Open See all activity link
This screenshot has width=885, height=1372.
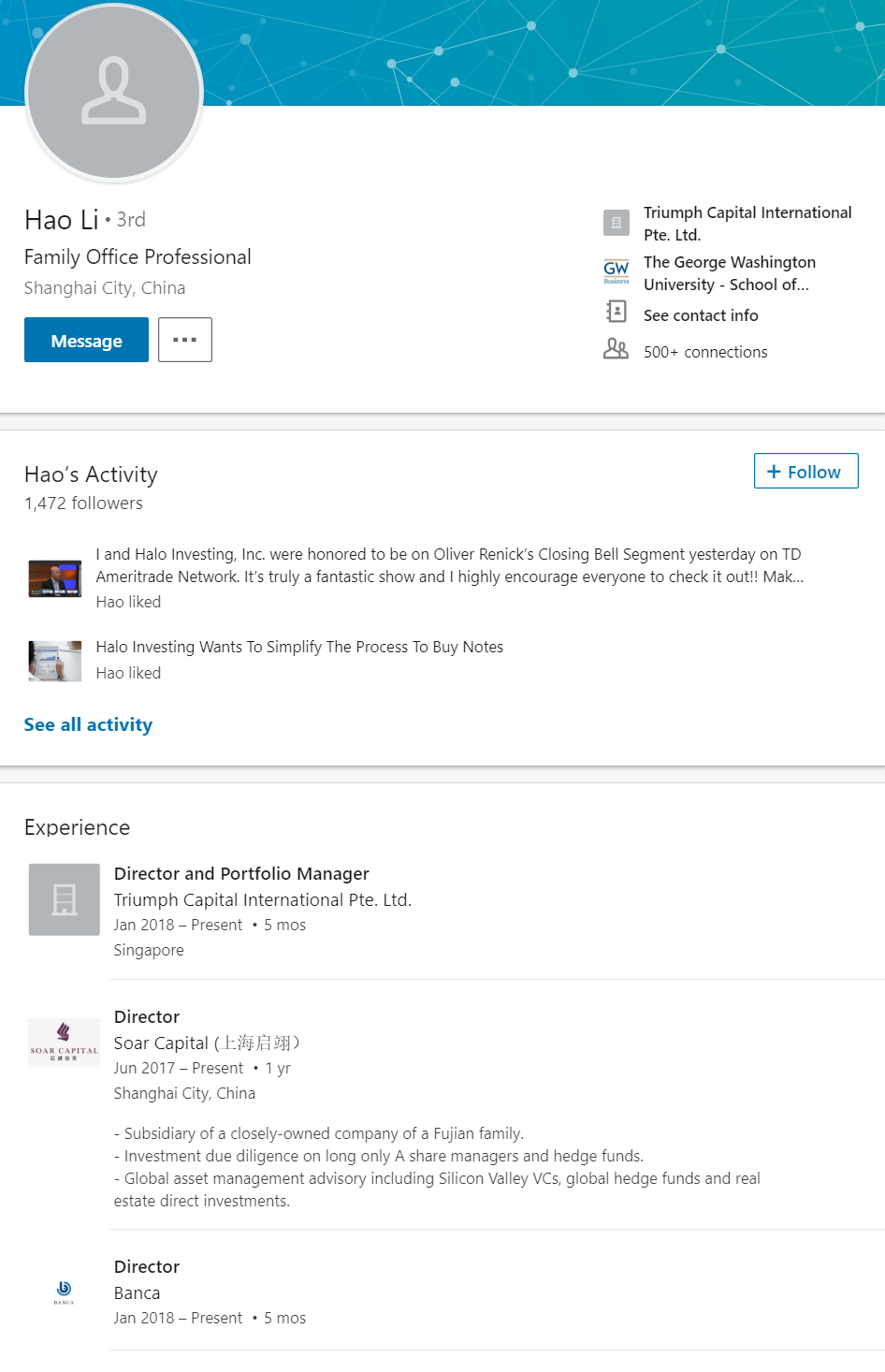(88, 724)
